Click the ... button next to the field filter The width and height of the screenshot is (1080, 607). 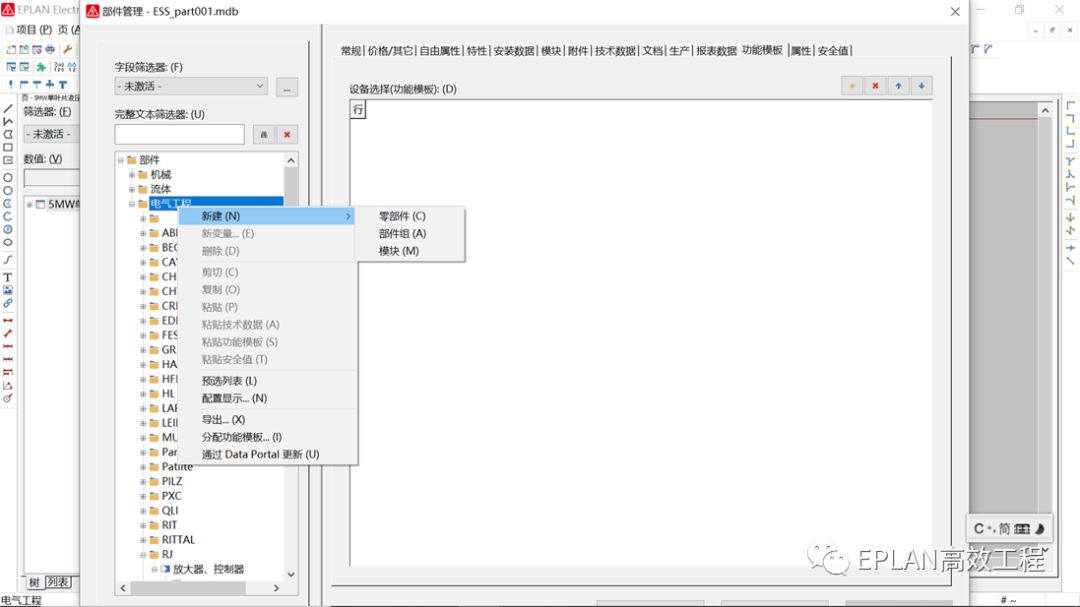[x=287, y=88]
